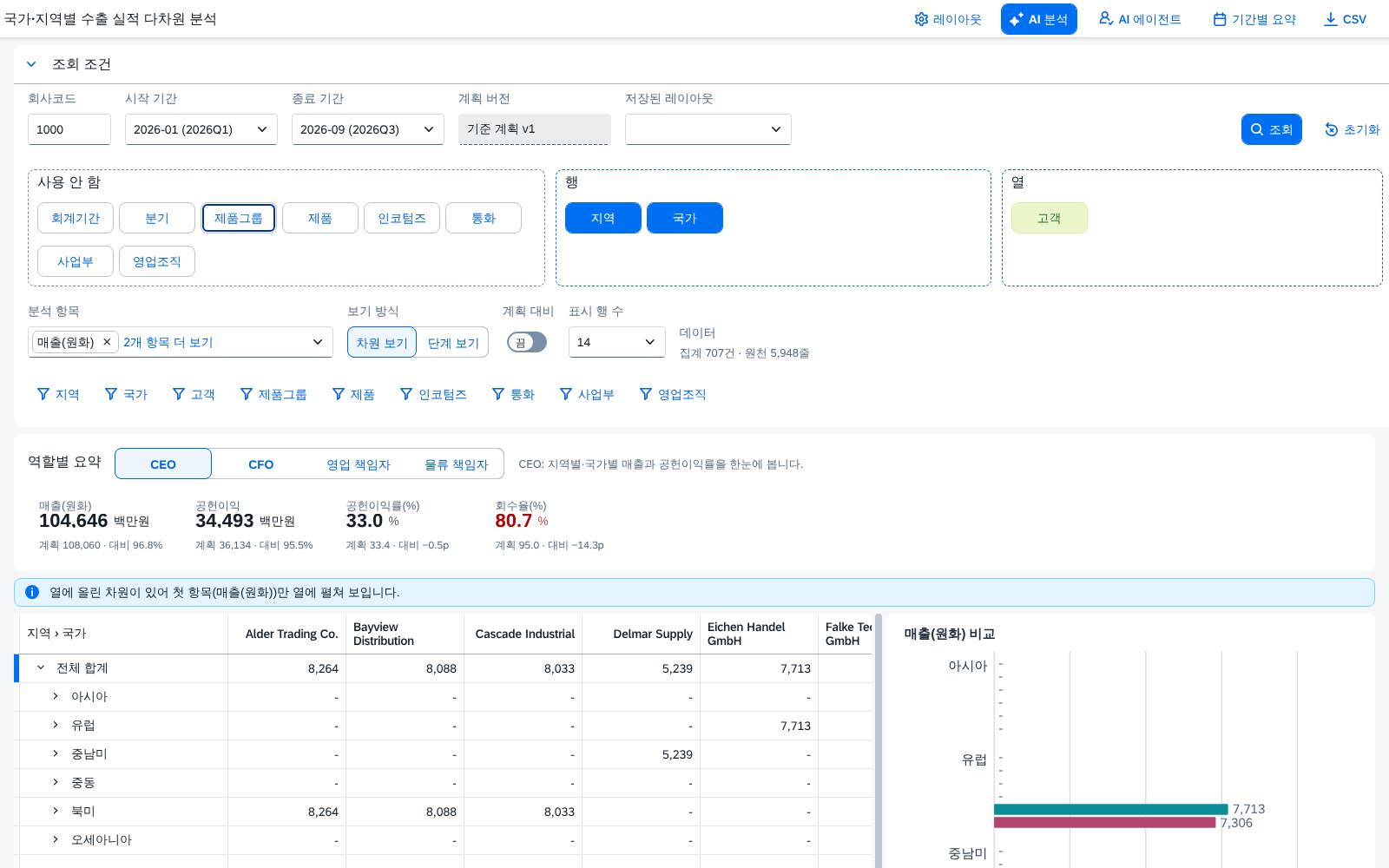Open the 사업부 filter
Viewport: 1389px width, 868px height.
(587, 394)
